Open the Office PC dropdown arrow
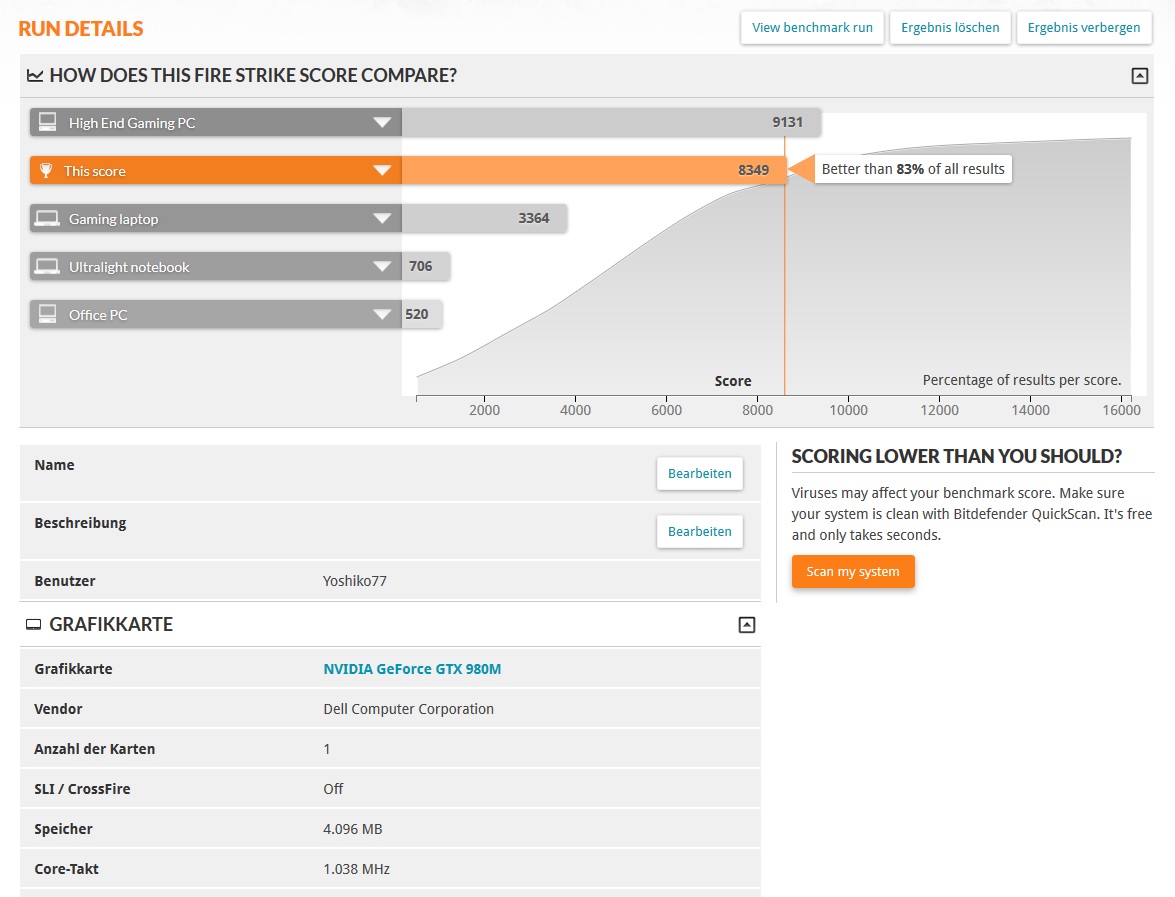This screenshot has height=897, width=1175. point(382,315)
